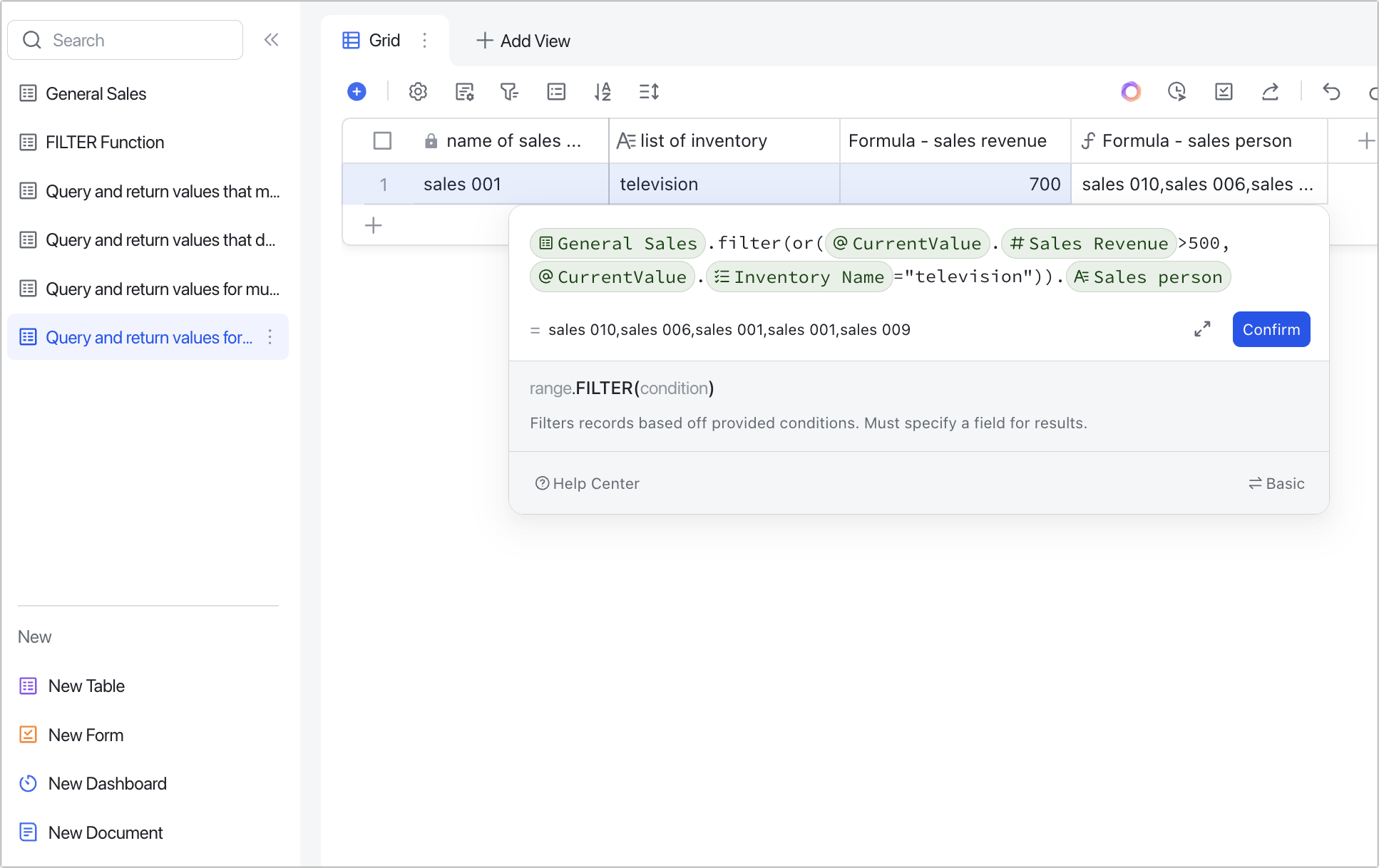Toggle the select-all checkbox in the header
The height and width of the screenshot is (868, 1379).
tap(382, 141)
